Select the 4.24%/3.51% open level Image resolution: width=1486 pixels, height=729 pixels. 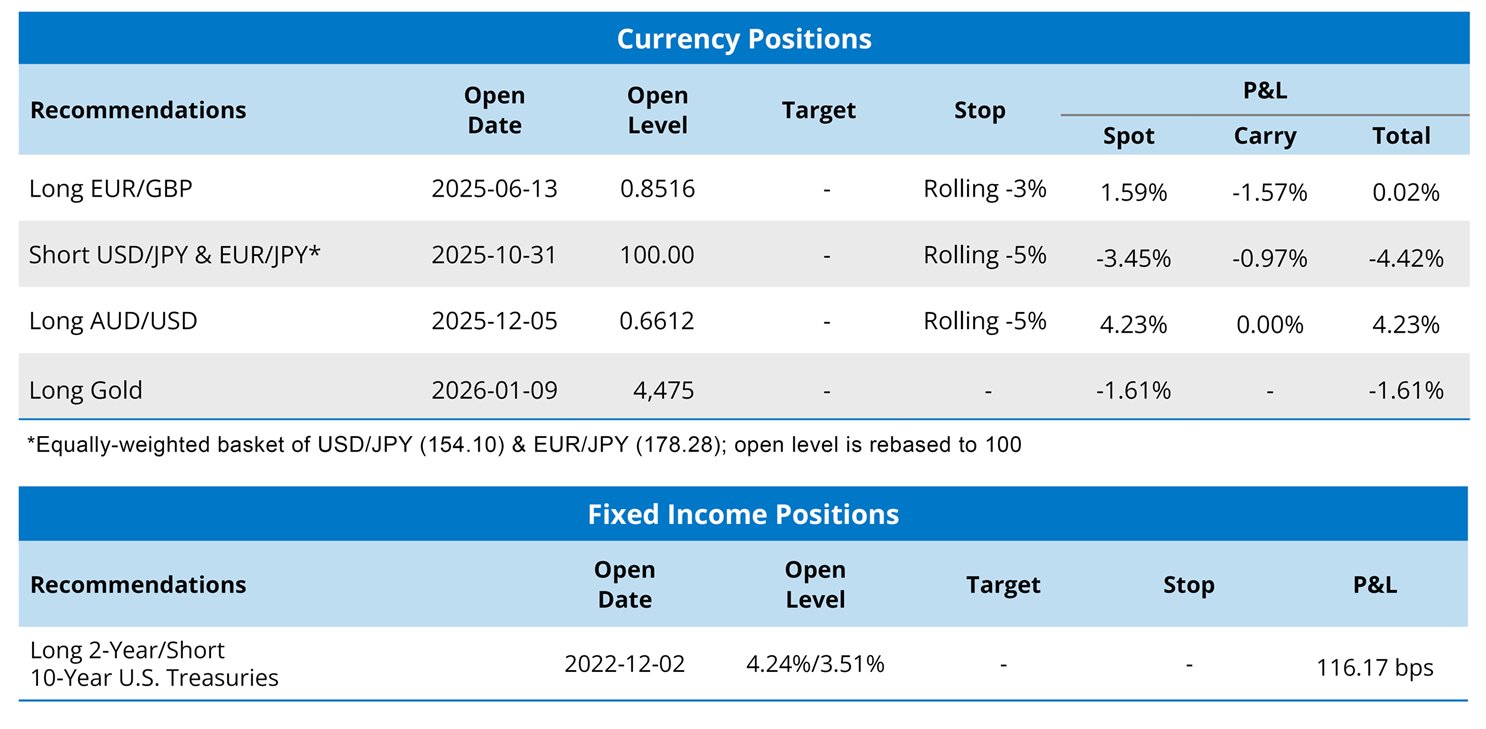click(815, 663)
